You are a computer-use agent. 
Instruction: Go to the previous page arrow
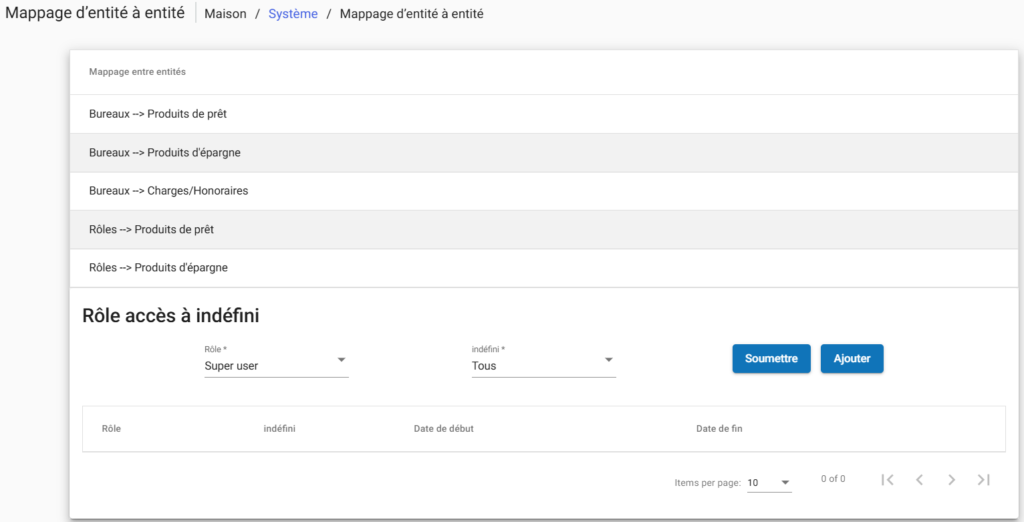[x=919, y=480]
